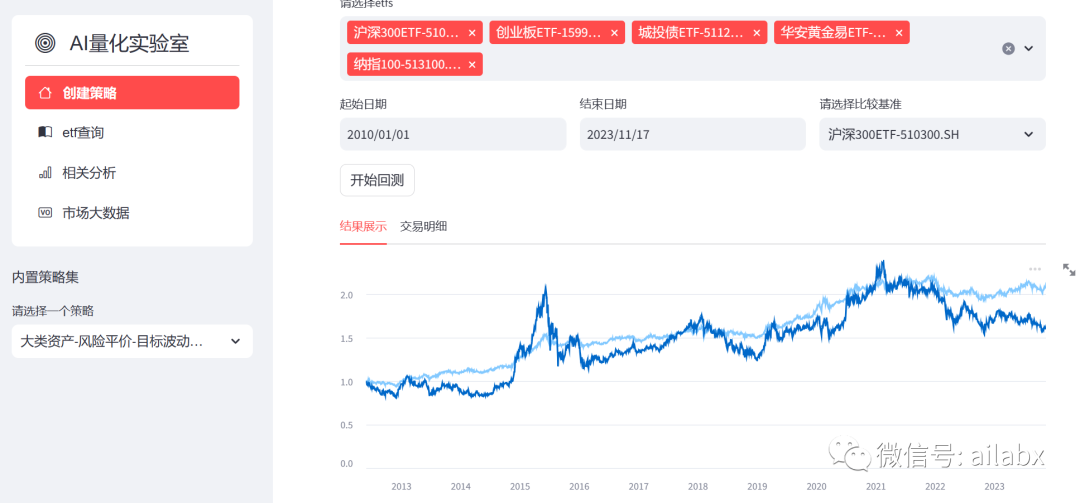The height and width of the screenshot is (503, 1080).
Task: Open the 创建策略 menu item
Action: tap(132, 92)
